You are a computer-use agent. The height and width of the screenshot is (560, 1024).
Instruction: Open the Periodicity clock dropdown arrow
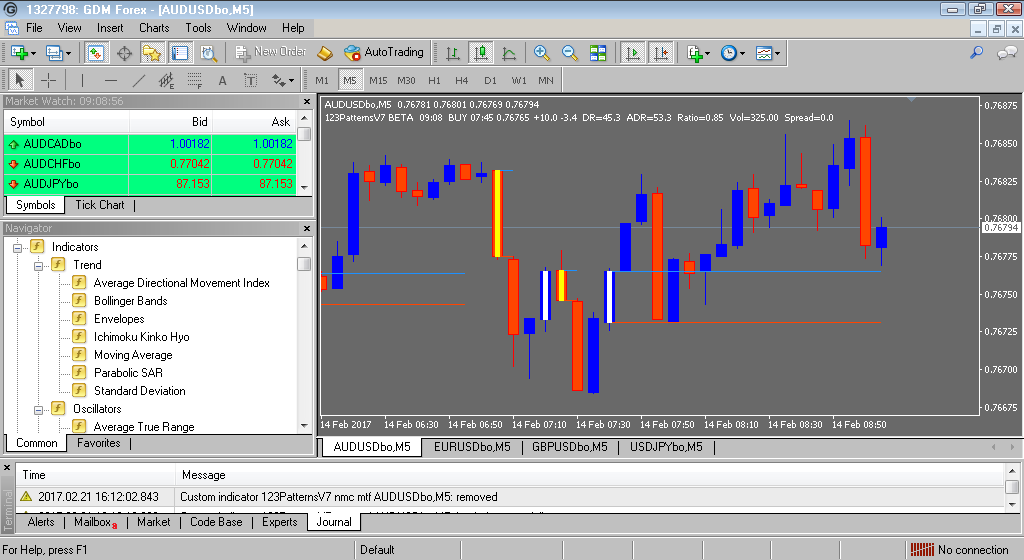(743, 54)
